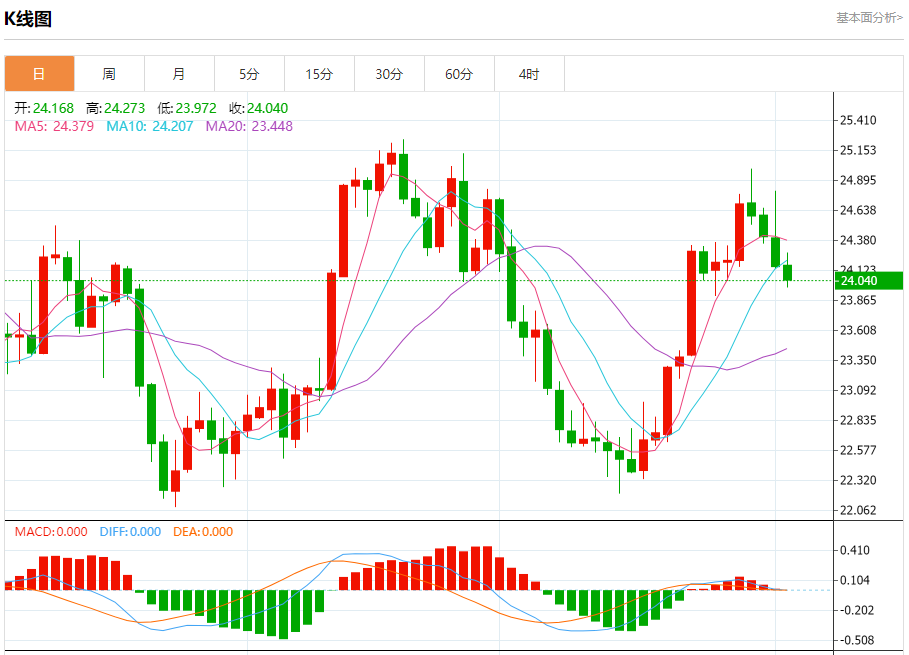Click the 23.608 price axis label
Image resolution: width=909 pixels, height=655 pixels.
(858, 330)
